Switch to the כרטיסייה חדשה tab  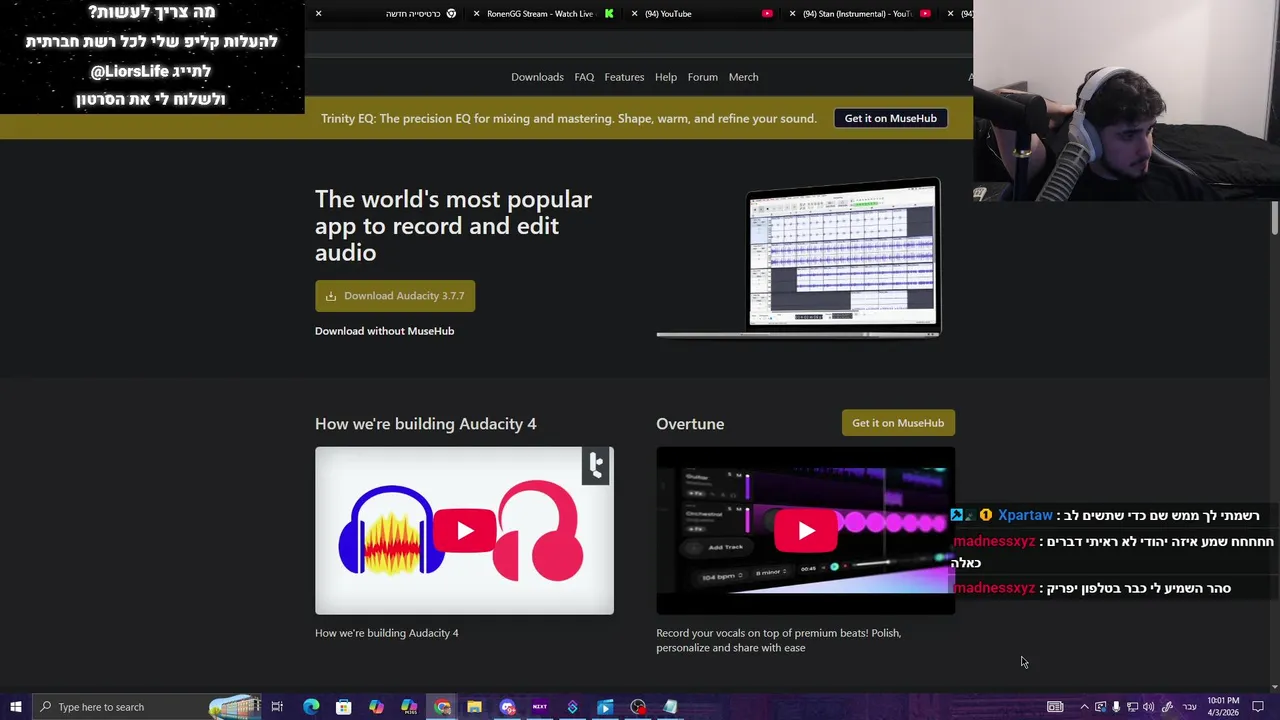pos(385,14)
